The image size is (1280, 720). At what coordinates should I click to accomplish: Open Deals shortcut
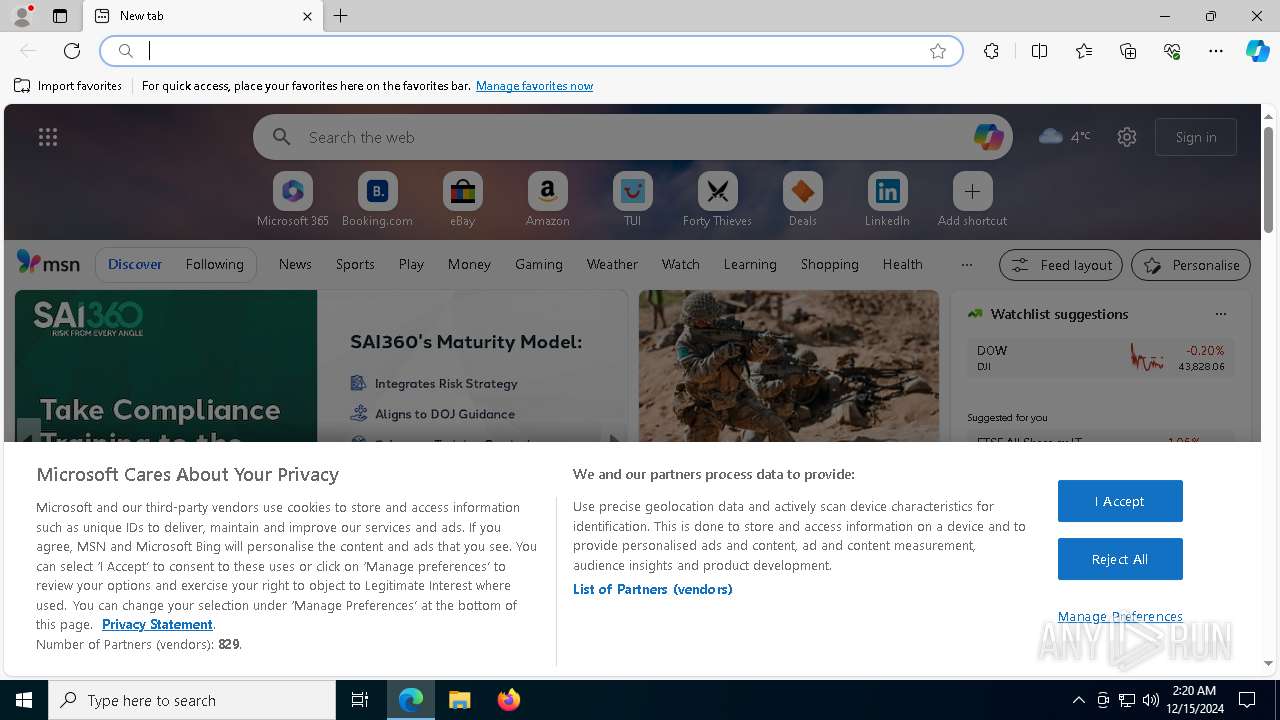click(x=802, y=199)
